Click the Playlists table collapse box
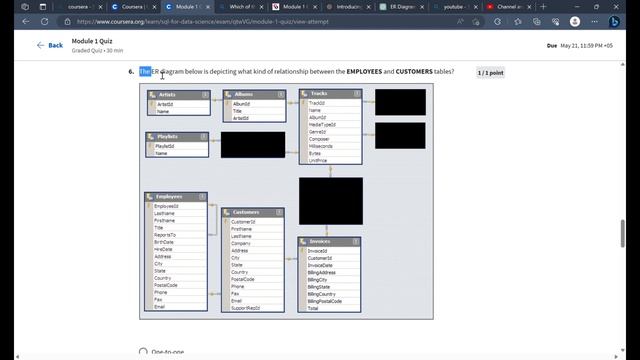The width and height of the screenshot is (640, 360). (203, 137)
